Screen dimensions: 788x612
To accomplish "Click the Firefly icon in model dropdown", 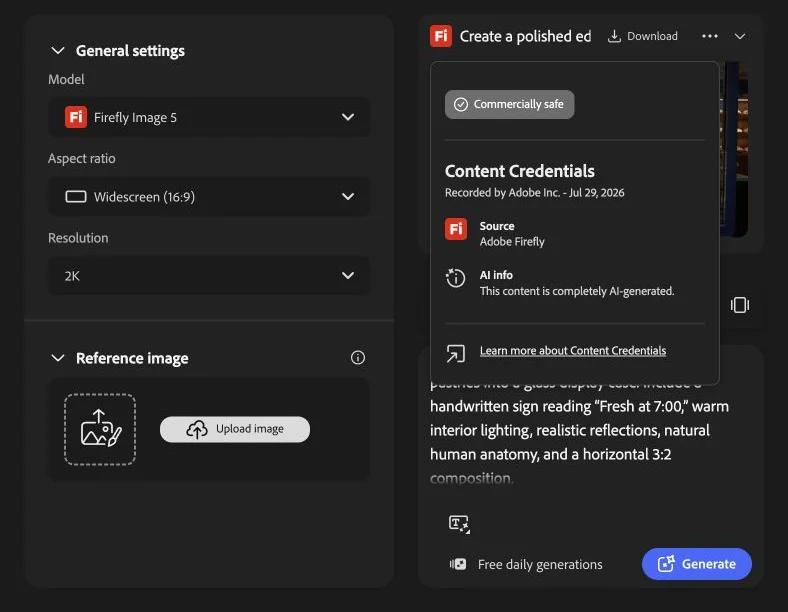I will tap(76, 117).
